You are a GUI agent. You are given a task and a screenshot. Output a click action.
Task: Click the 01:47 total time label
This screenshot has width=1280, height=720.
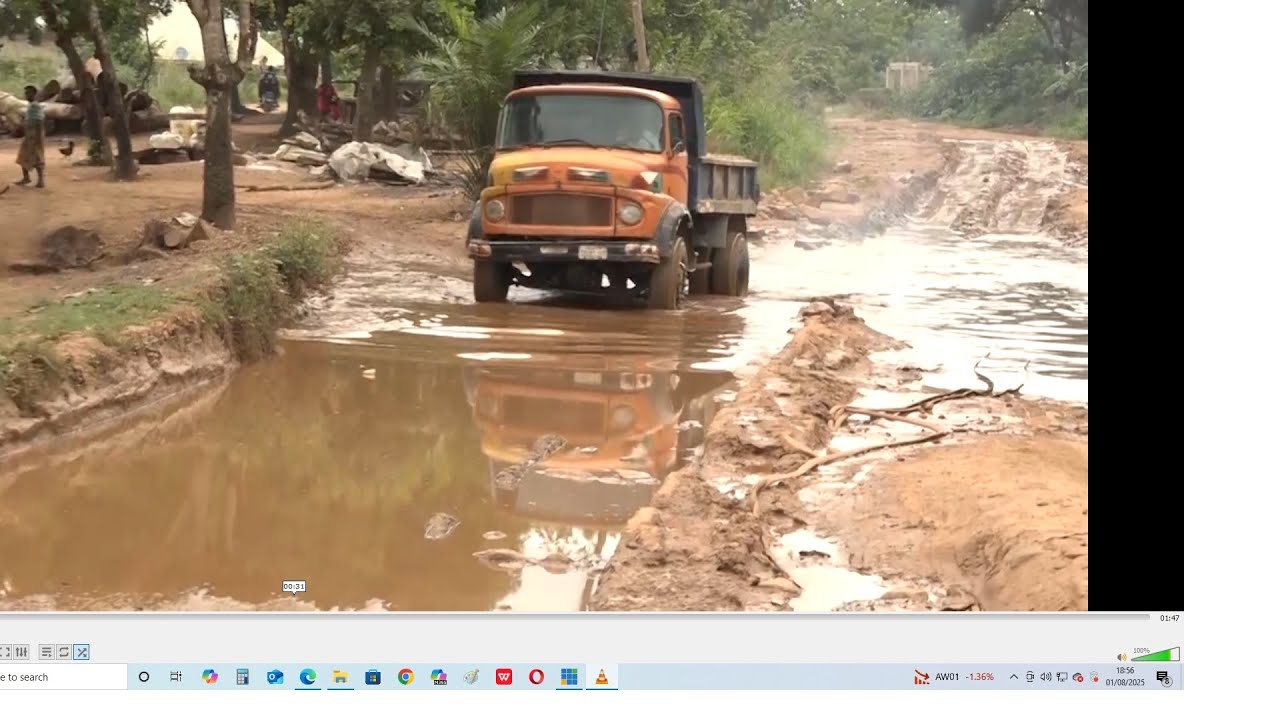pos(1169,618)
